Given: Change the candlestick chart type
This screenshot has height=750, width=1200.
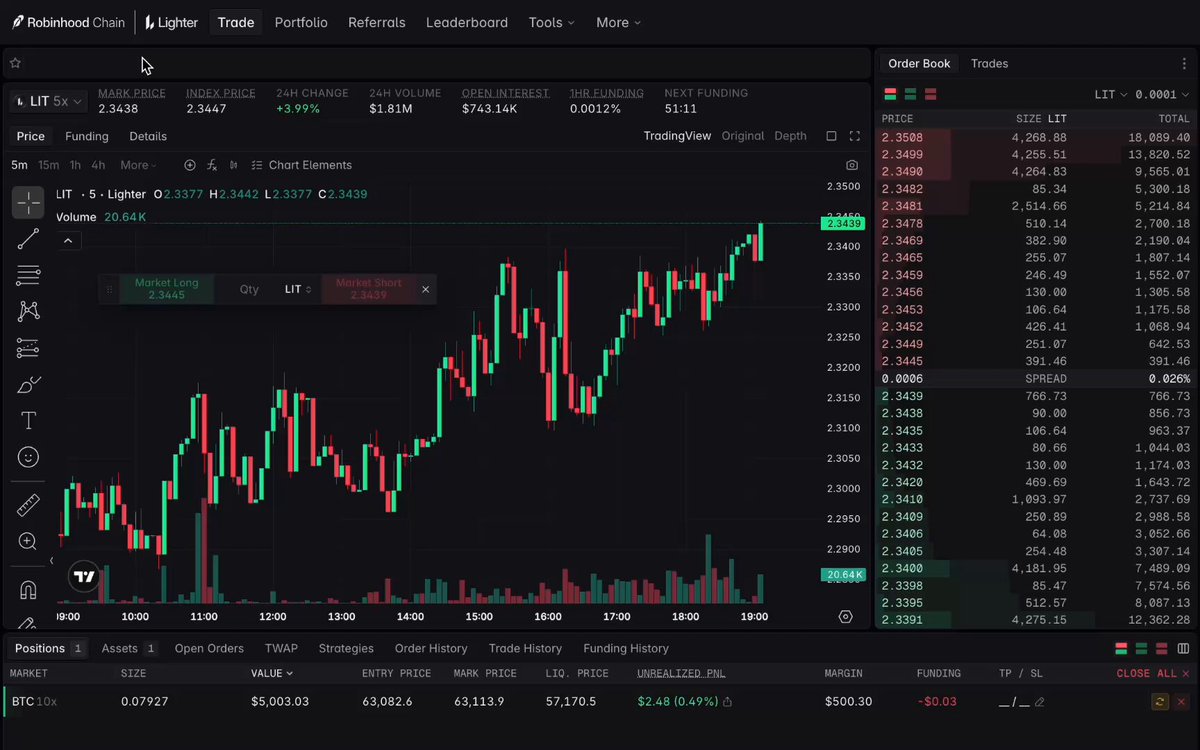Looking at the screenshot, I should coord(233,165).
